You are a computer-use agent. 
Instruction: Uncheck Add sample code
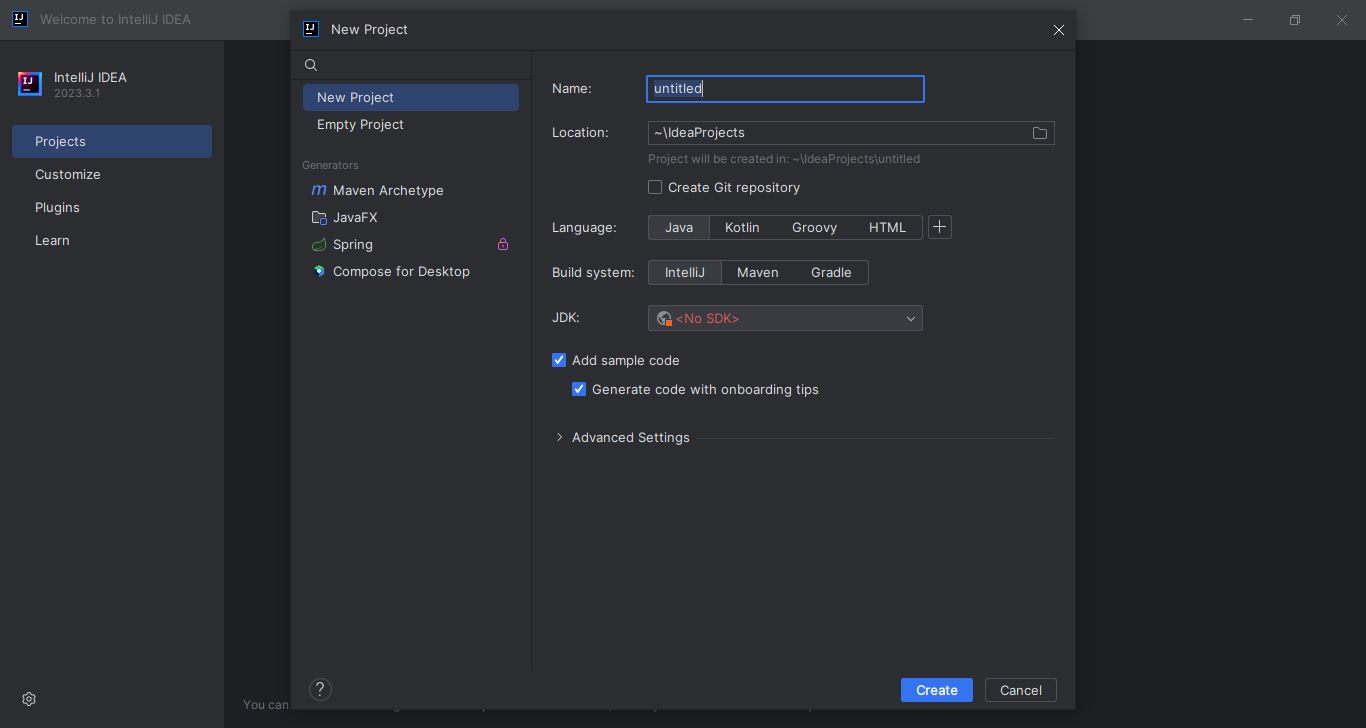click(559, 360)
